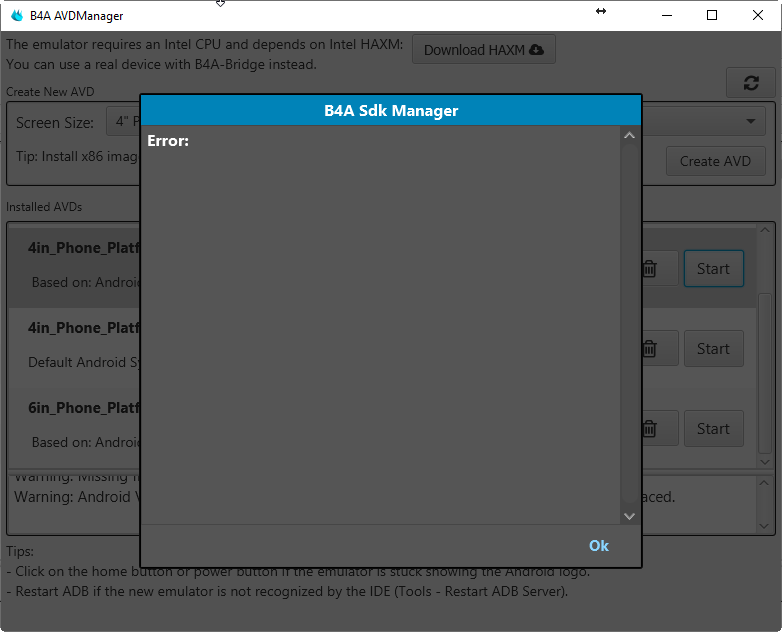Click the "Error:" text in the dialog
Viewport: 782px width, 632px height.
[x=168, y=141]
